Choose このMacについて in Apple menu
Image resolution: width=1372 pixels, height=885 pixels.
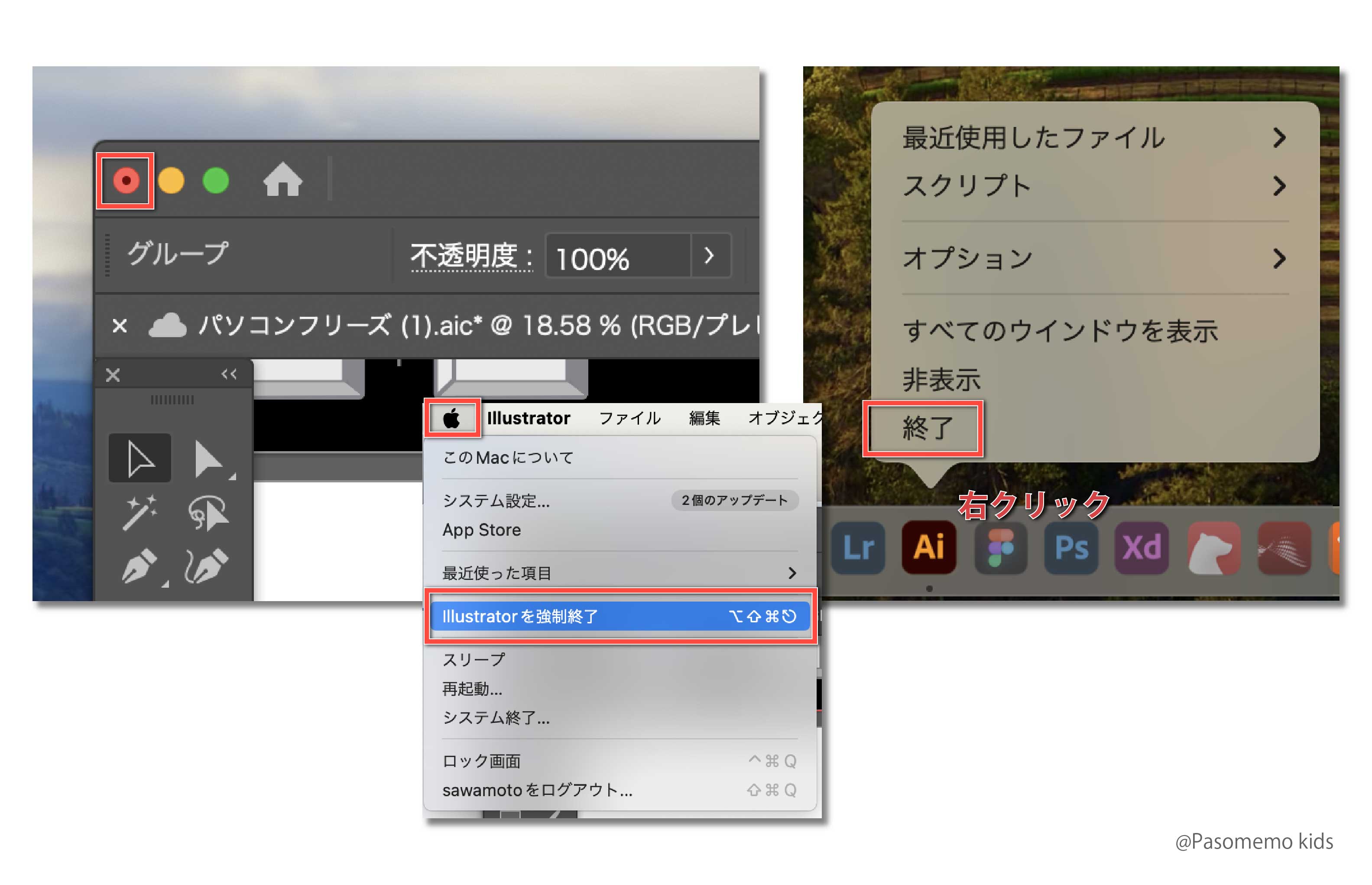pos(620,457)
